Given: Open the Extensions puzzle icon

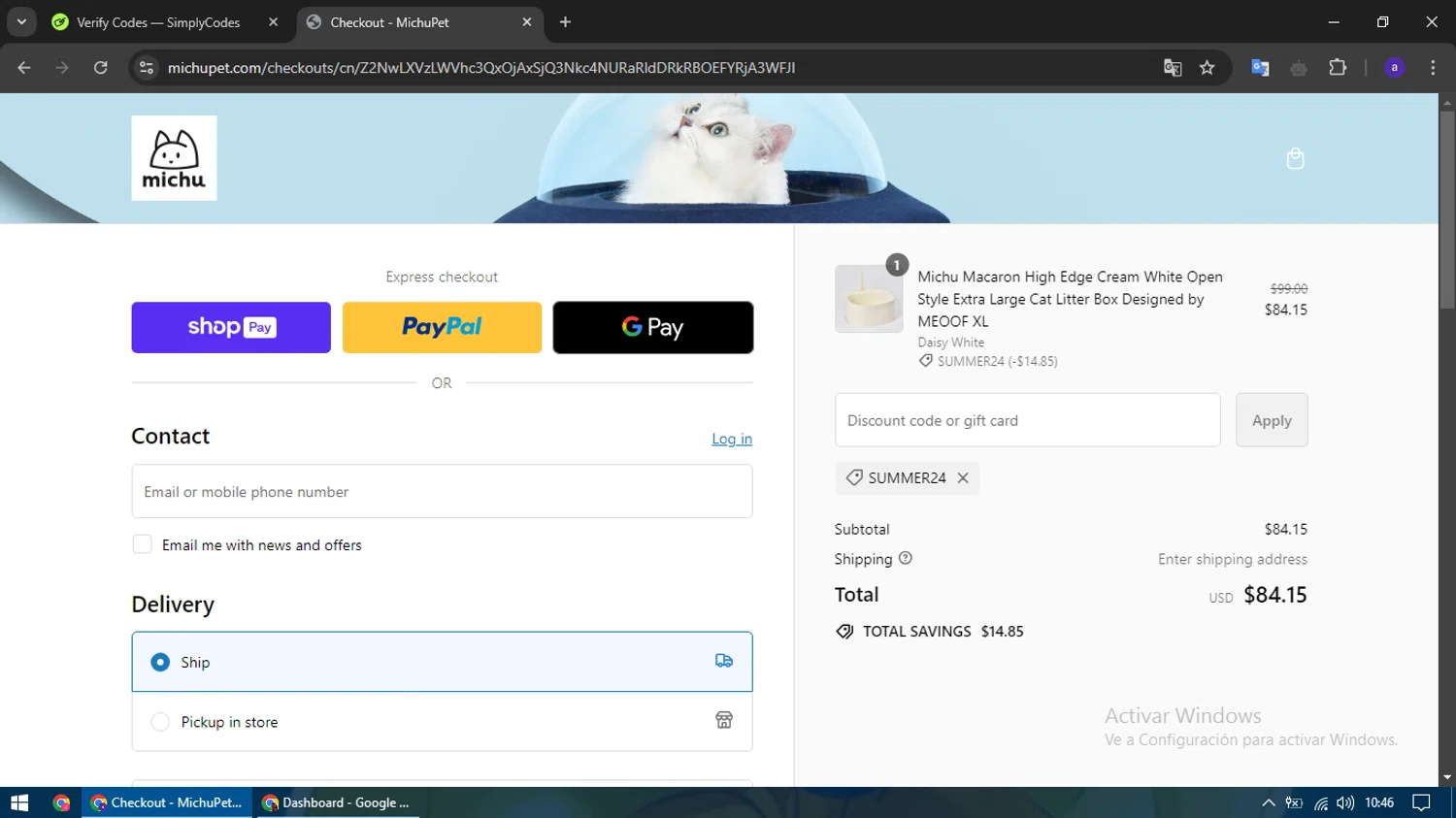Looking at the screenshot, I should click(x=1338, y=68).
